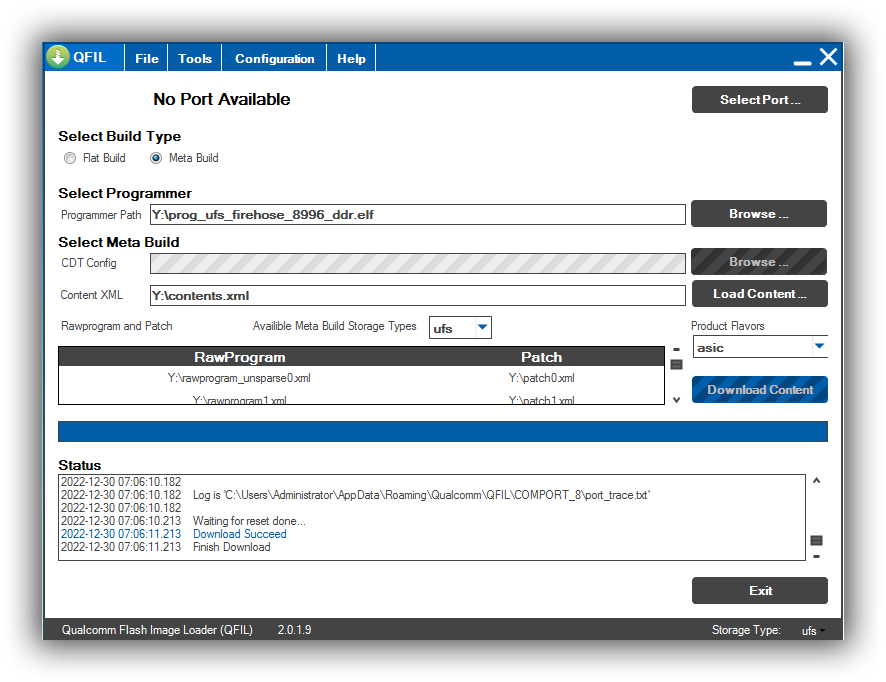The width and height of the screenshot is (886, 682).
Task: Click the Exit button
Action: pyautogui.click(x=759, y=590)
